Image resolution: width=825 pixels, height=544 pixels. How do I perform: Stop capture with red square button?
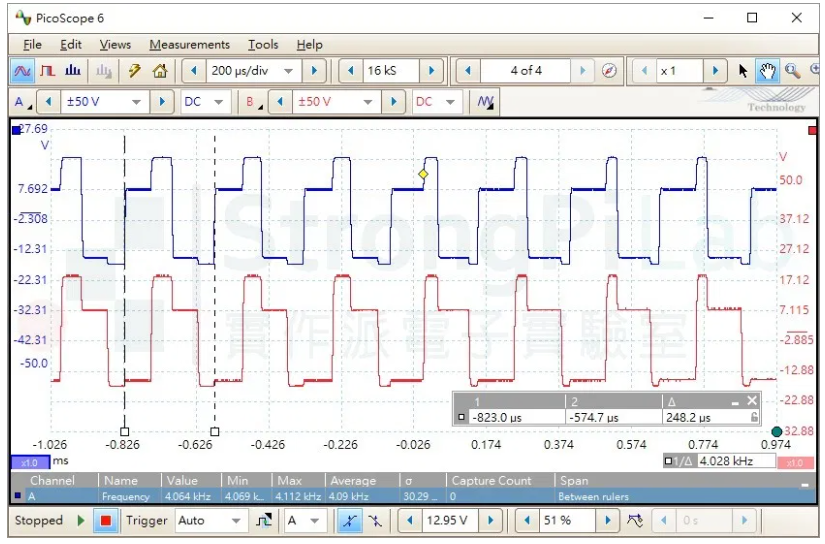pos(105,521)
